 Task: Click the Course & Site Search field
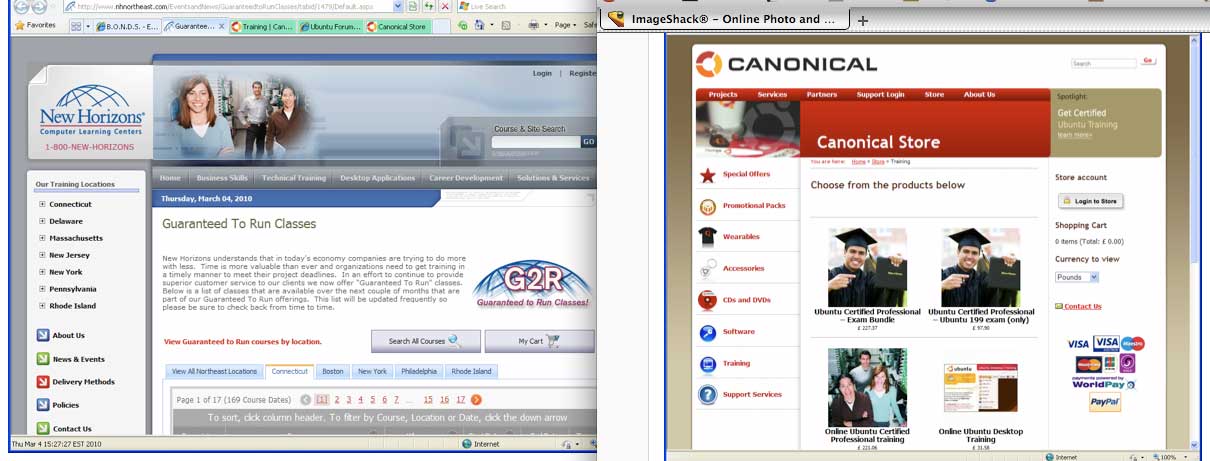(x=535, y=142)
